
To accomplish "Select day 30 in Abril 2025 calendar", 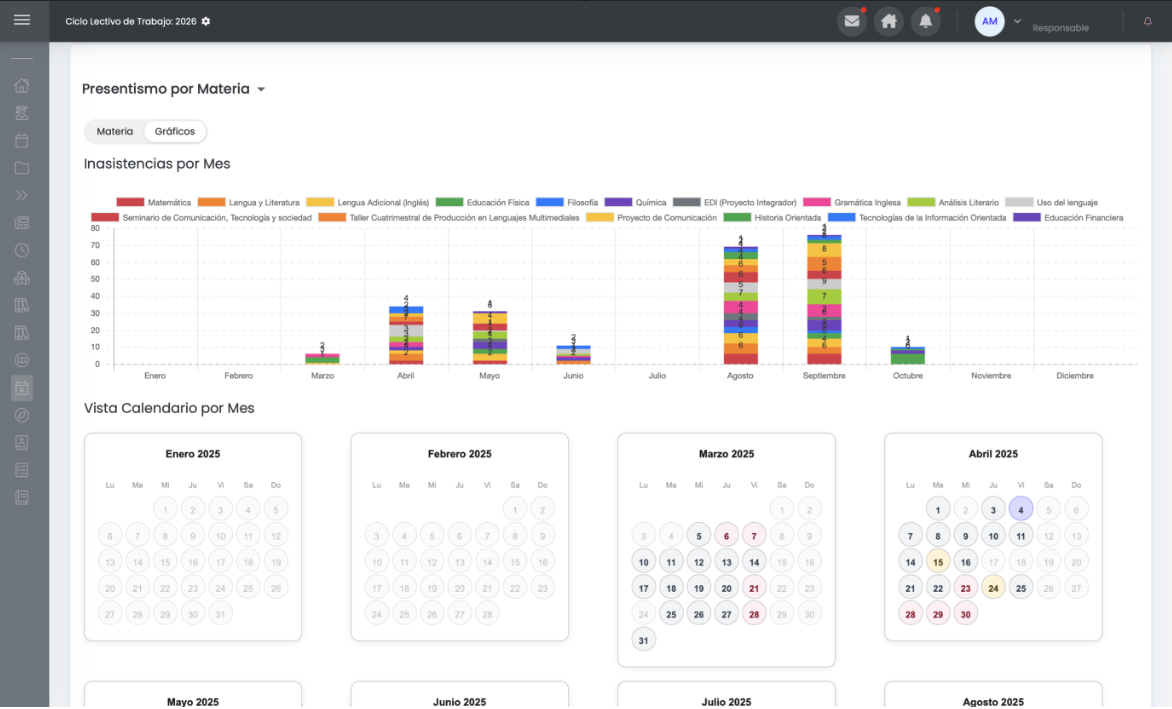I will pyautogui.click(x=965, y=614).
